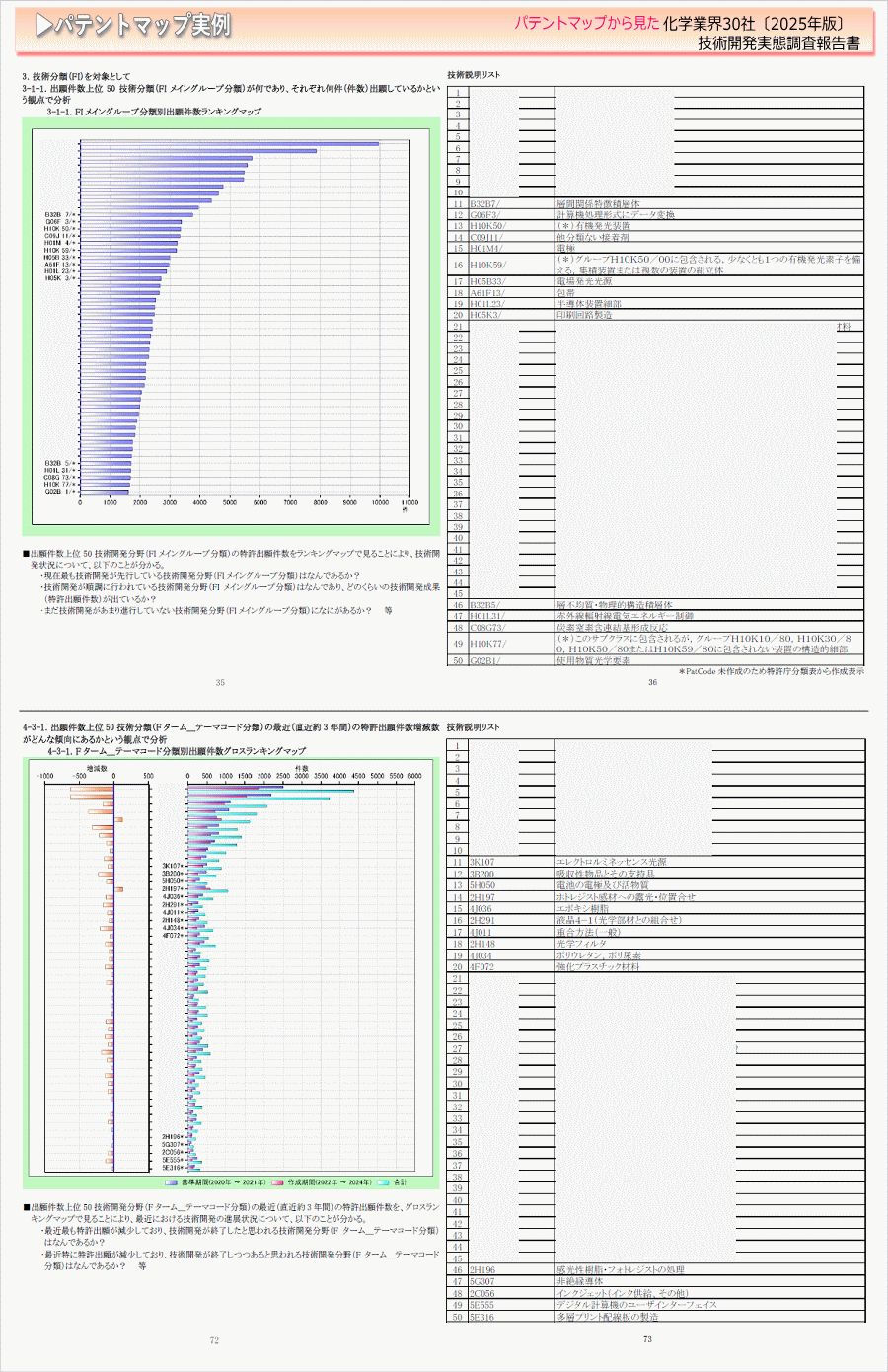
Task: Click page number 73
Action: [647, 1339]
